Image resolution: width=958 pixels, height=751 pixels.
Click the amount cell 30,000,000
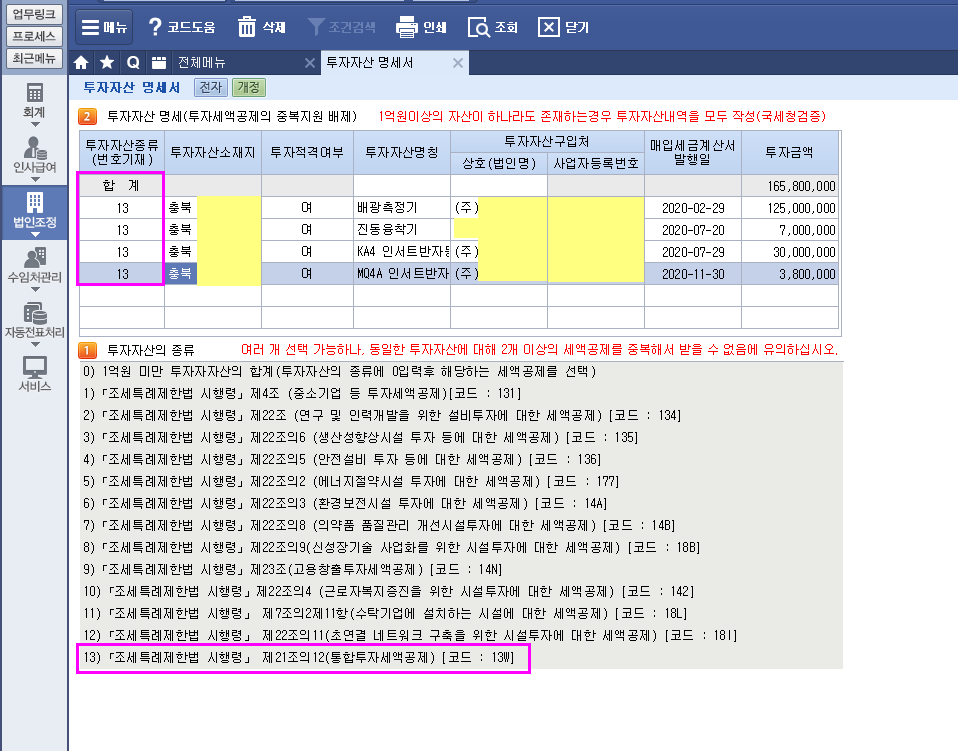[x=789, y=252]
